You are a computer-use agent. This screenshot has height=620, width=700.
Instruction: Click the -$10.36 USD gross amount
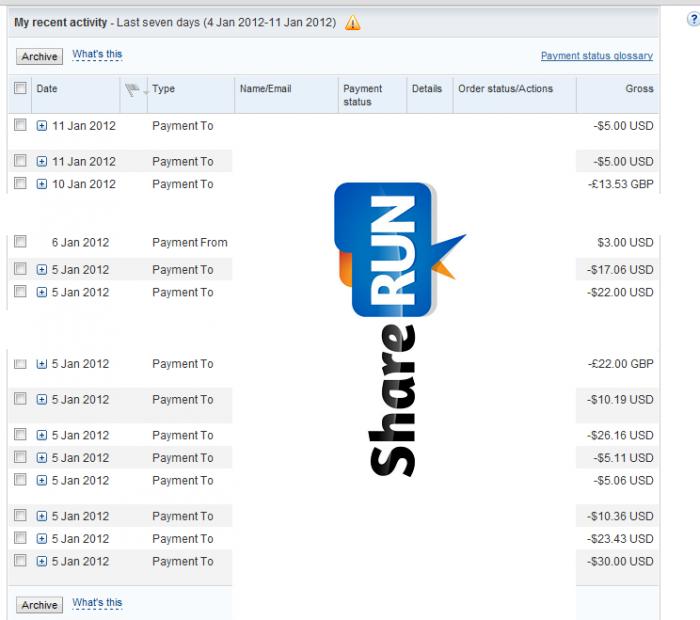click(620, 516)
